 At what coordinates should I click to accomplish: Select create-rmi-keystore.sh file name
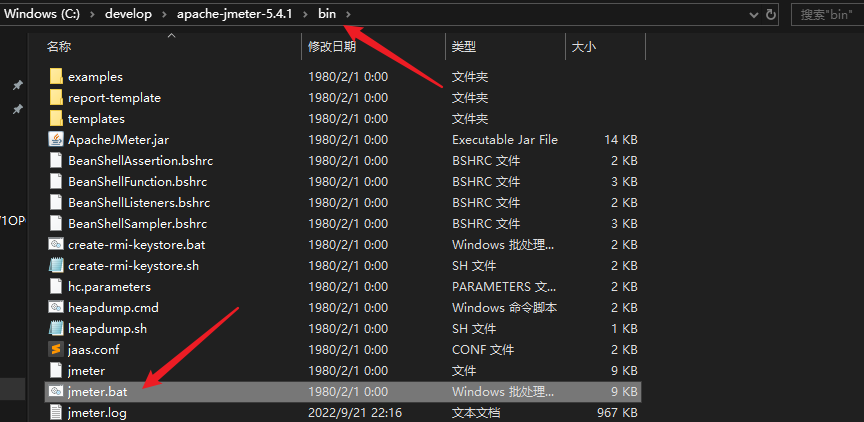pos(133,266)
